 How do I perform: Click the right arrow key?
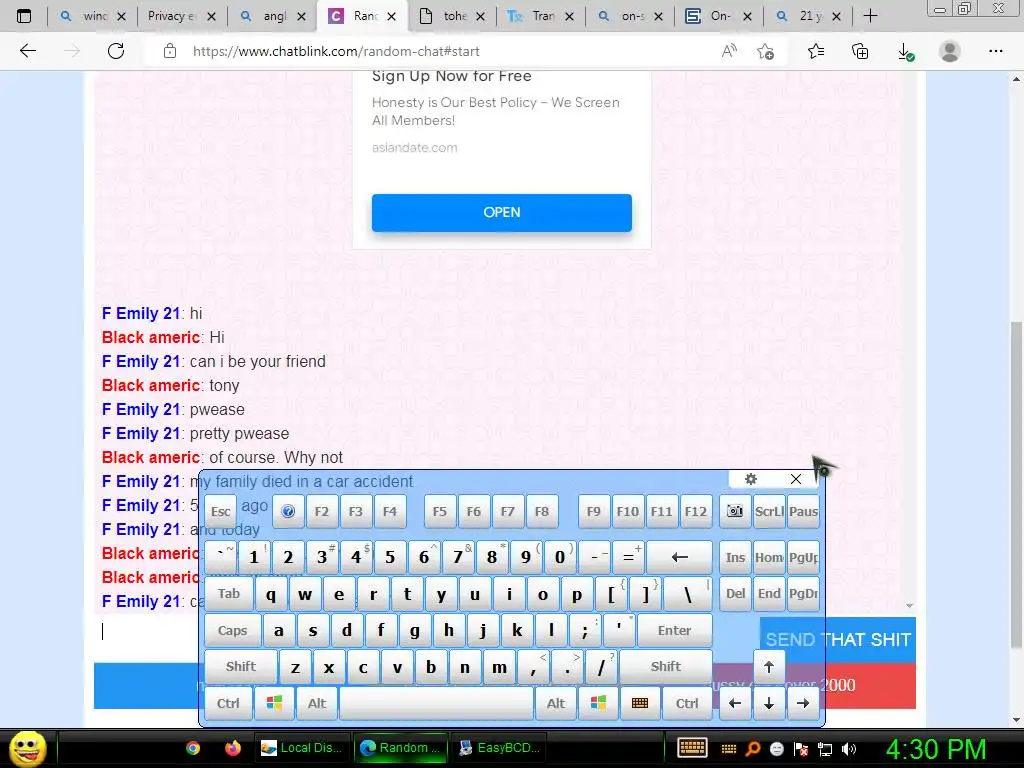803,703
